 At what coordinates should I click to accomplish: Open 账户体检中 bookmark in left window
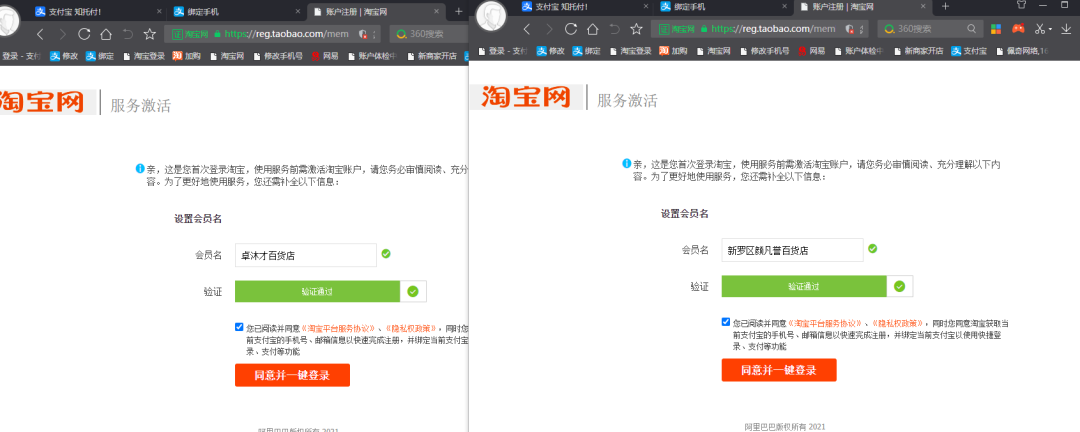(x=373, y=56)
